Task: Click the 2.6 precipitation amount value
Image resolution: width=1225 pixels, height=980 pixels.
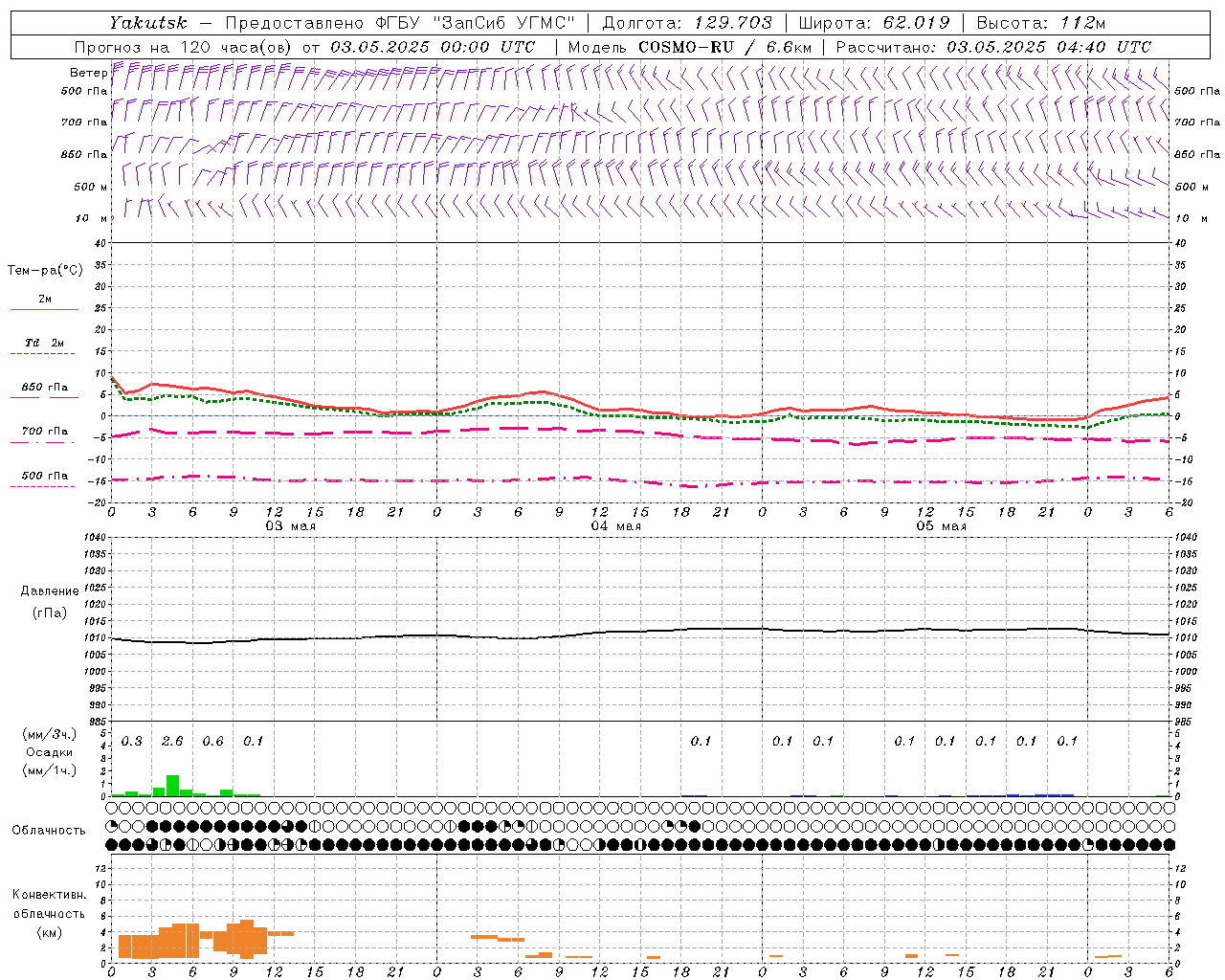Action: tap(172, 742)
